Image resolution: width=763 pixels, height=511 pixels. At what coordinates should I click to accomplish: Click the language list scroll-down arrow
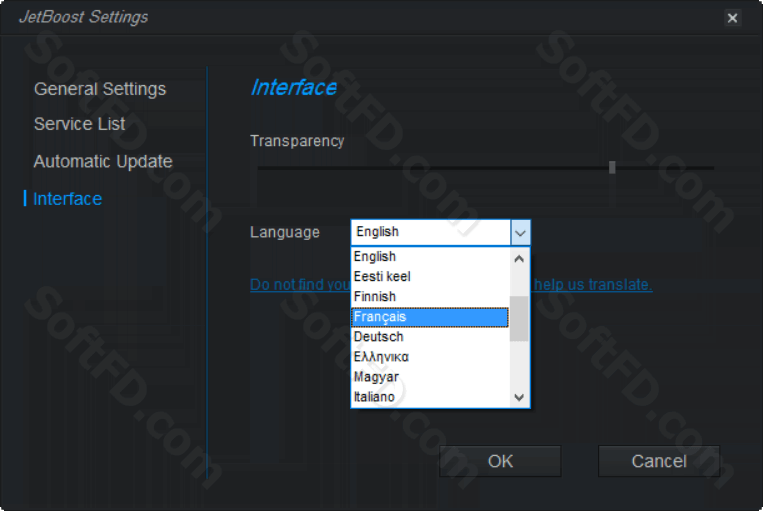519,397
